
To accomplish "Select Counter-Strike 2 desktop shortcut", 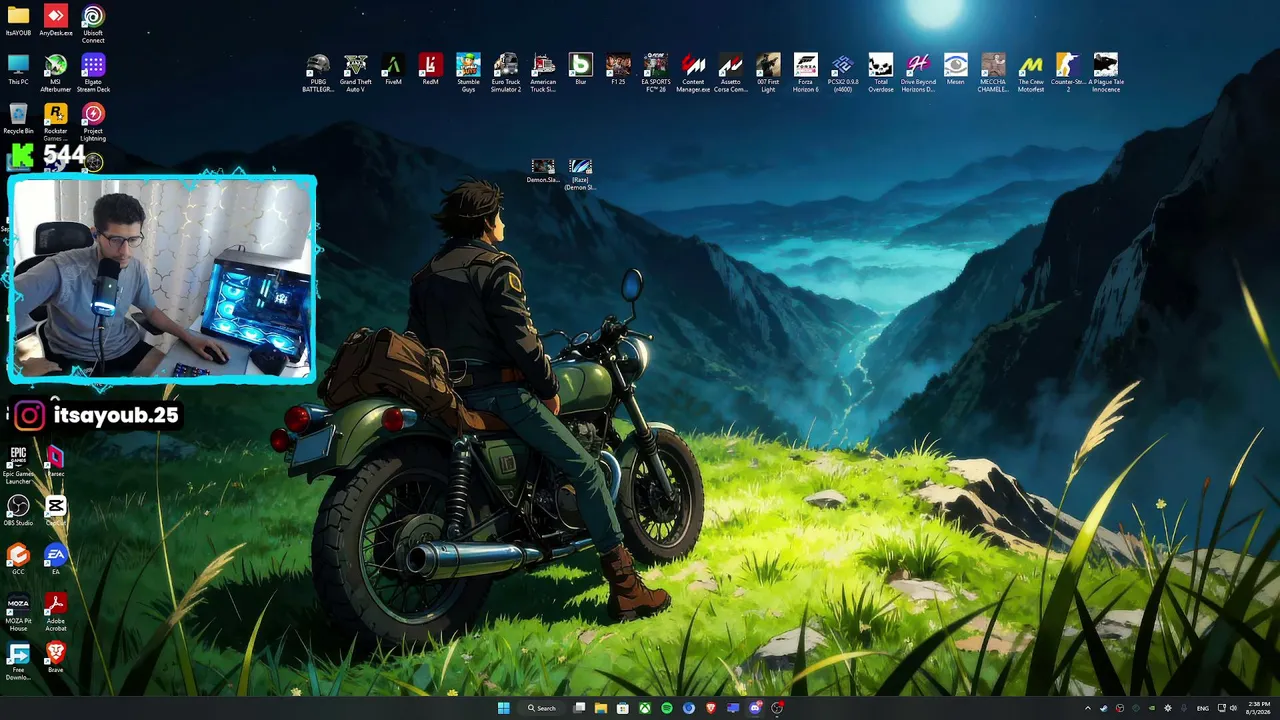I will point(1068,73).
